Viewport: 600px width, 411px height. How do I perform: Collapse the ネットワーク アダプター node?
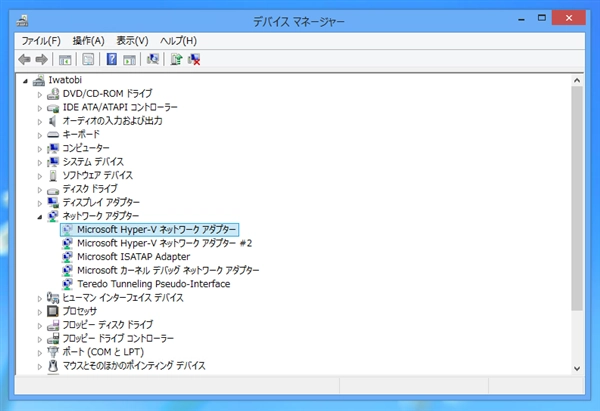(x=40, y=217)
